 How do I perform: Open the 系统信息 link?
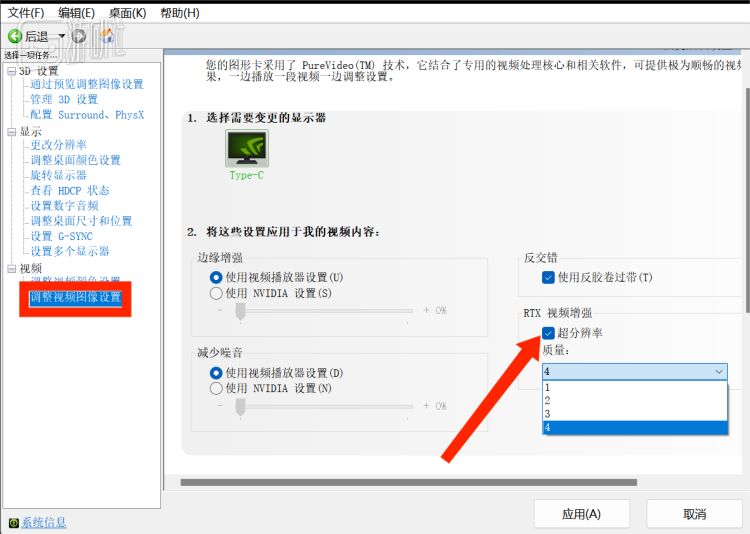tap(44, 523)
